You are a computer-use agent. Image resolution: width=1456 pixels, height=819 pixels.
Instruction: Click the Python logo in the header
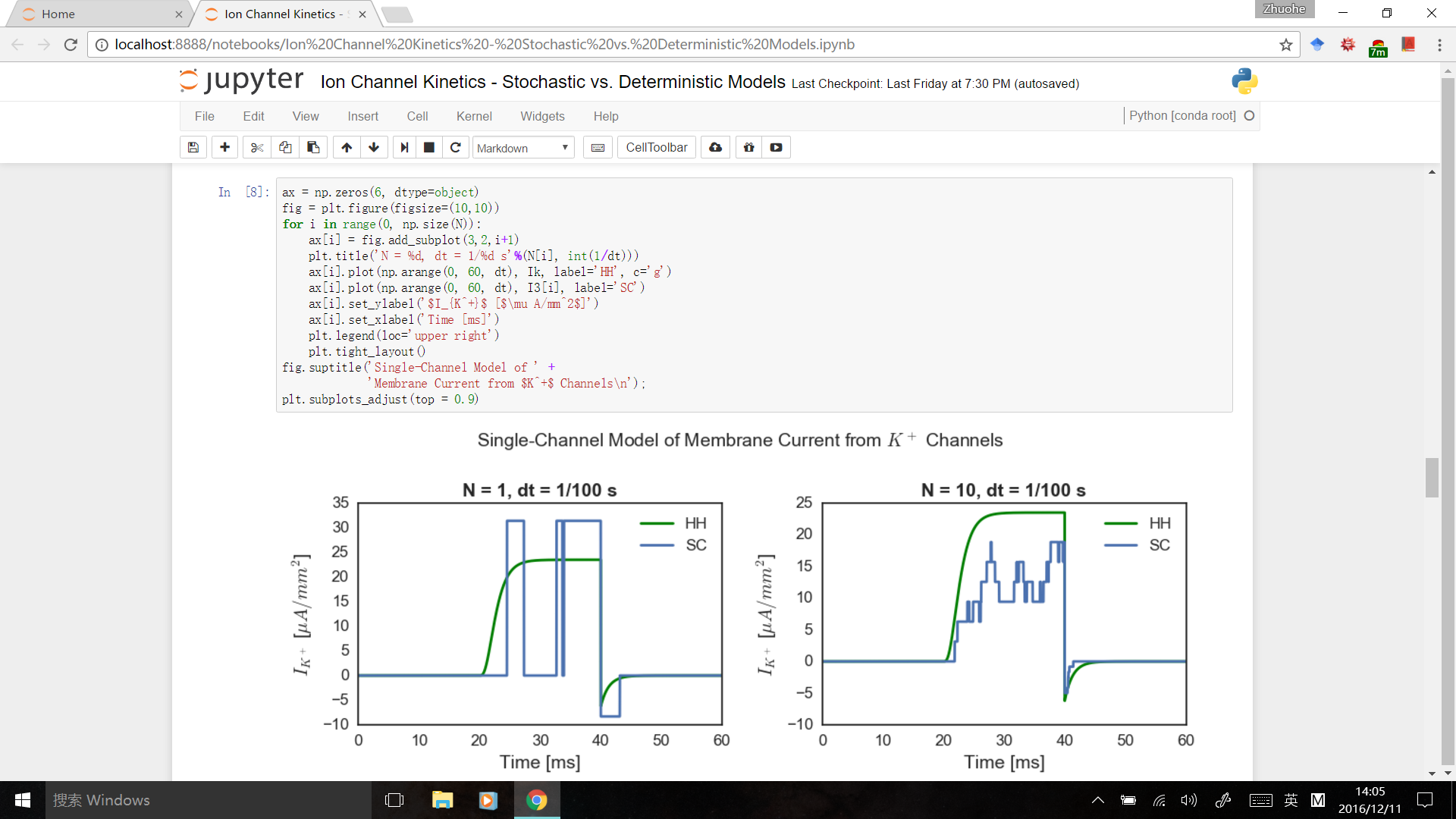1244,81
